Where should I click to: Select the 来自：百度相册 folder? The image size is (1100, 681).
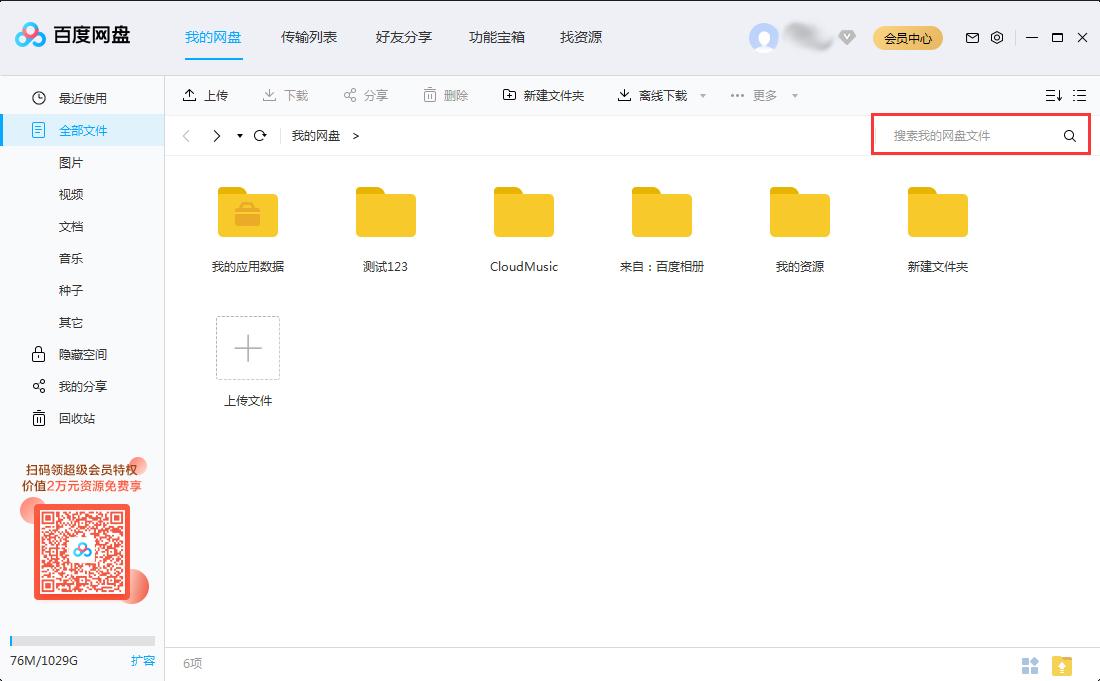pos(662,230)
